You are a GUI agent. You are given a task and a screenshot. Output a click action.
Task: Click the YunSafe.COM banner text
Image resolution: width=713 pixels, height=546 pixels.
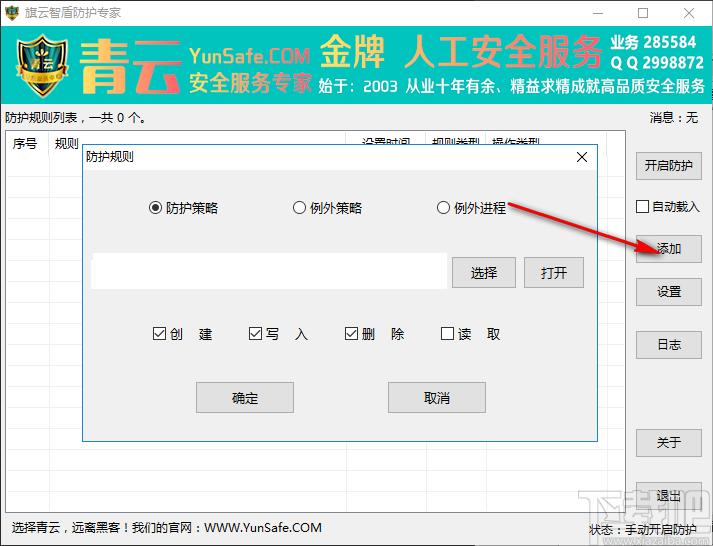249,56
